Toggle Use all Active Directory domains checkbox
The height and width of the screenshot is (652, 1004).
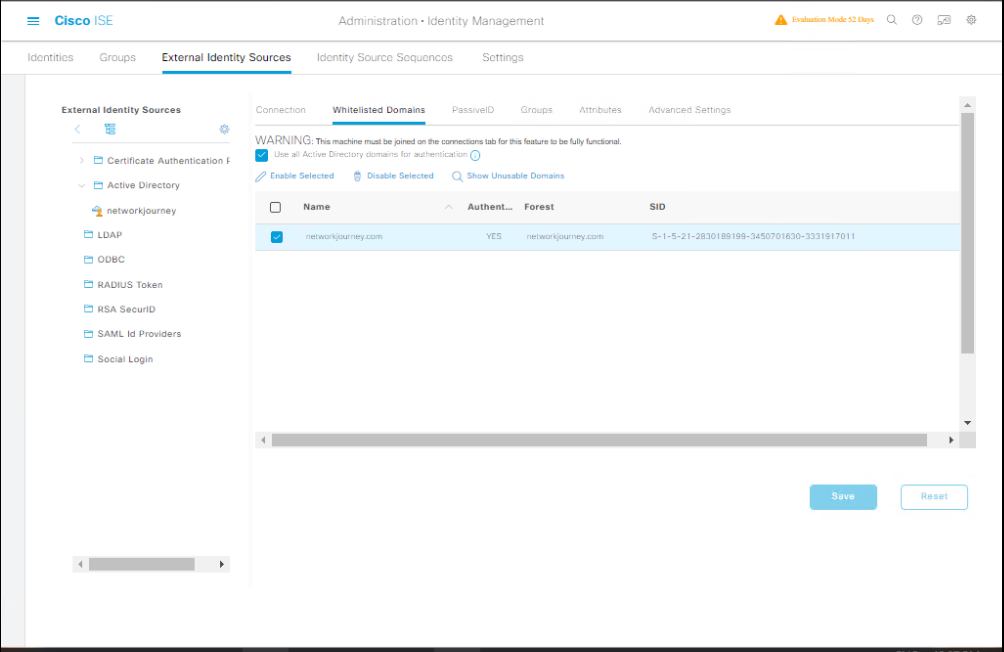(x=261, y=155)
